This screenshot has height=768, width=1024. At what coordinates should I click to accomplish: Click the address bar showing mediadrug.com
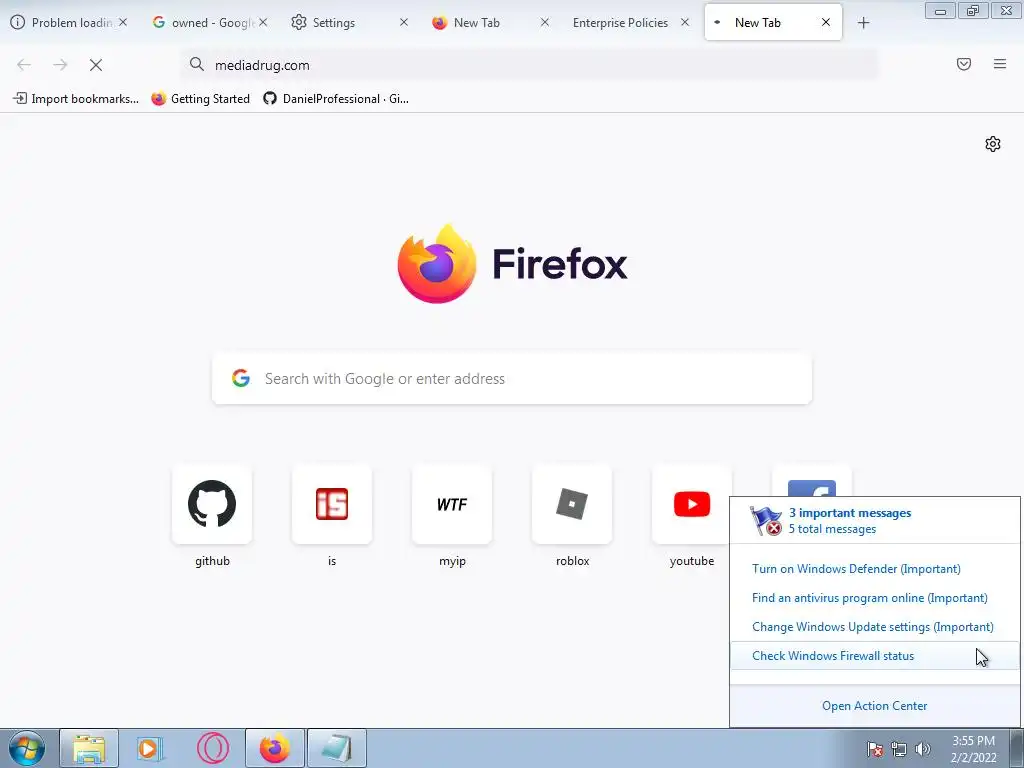point(529,65)
